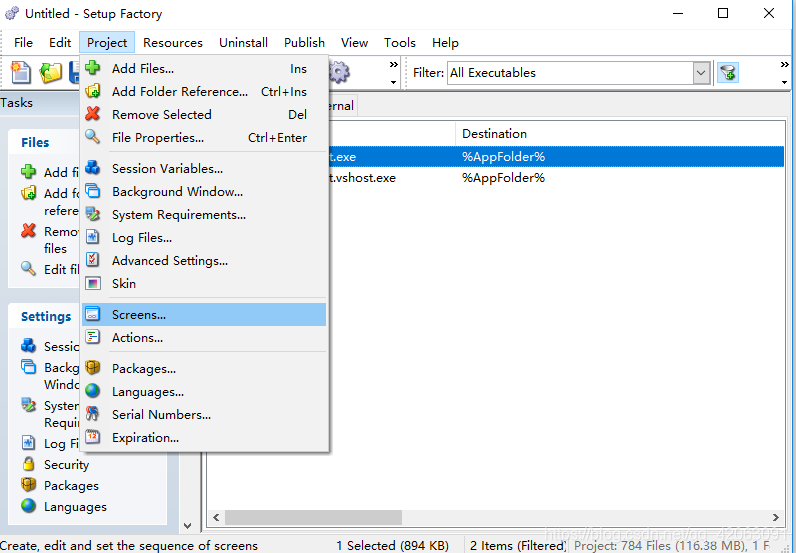Click the Security padlock icon in Tasks pane
The height and width of the screenshot is (553, 796).
pos(28,464)
